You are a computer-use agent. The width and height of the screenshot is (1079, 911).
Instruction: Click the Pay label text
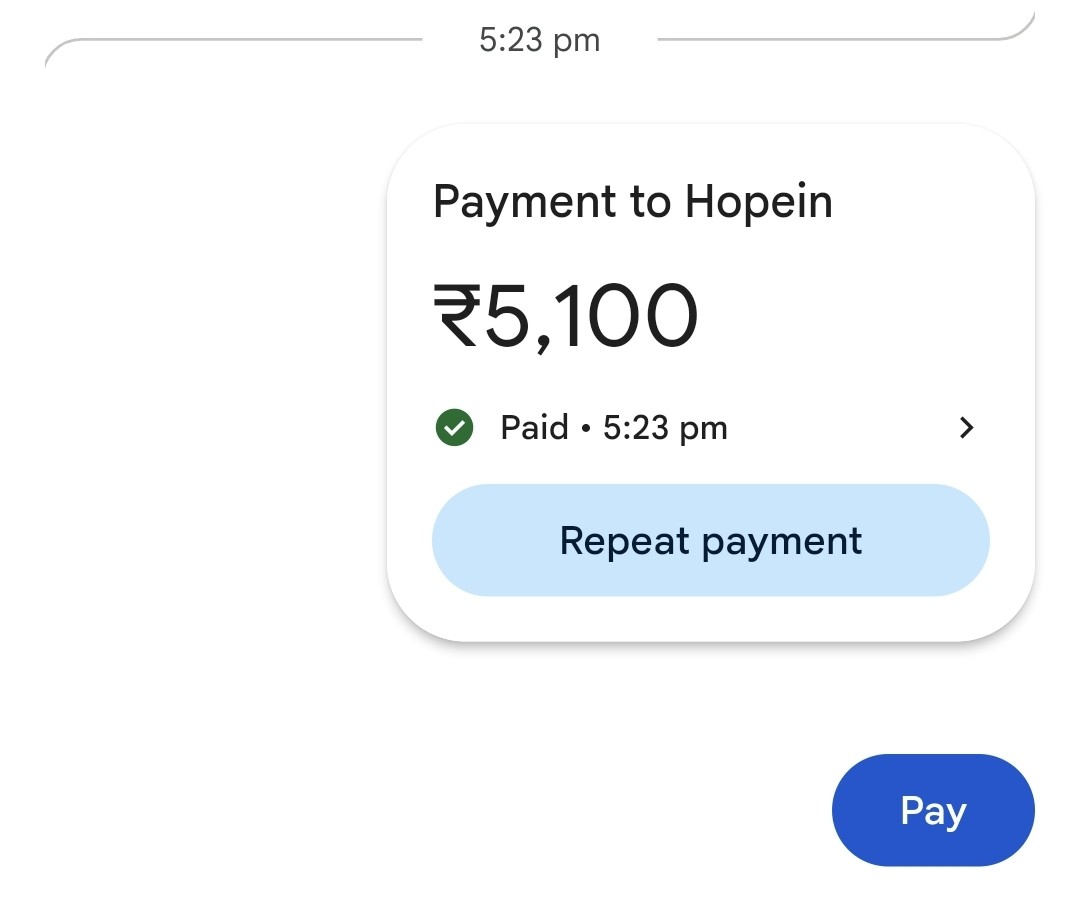click(x=933, y=811)
